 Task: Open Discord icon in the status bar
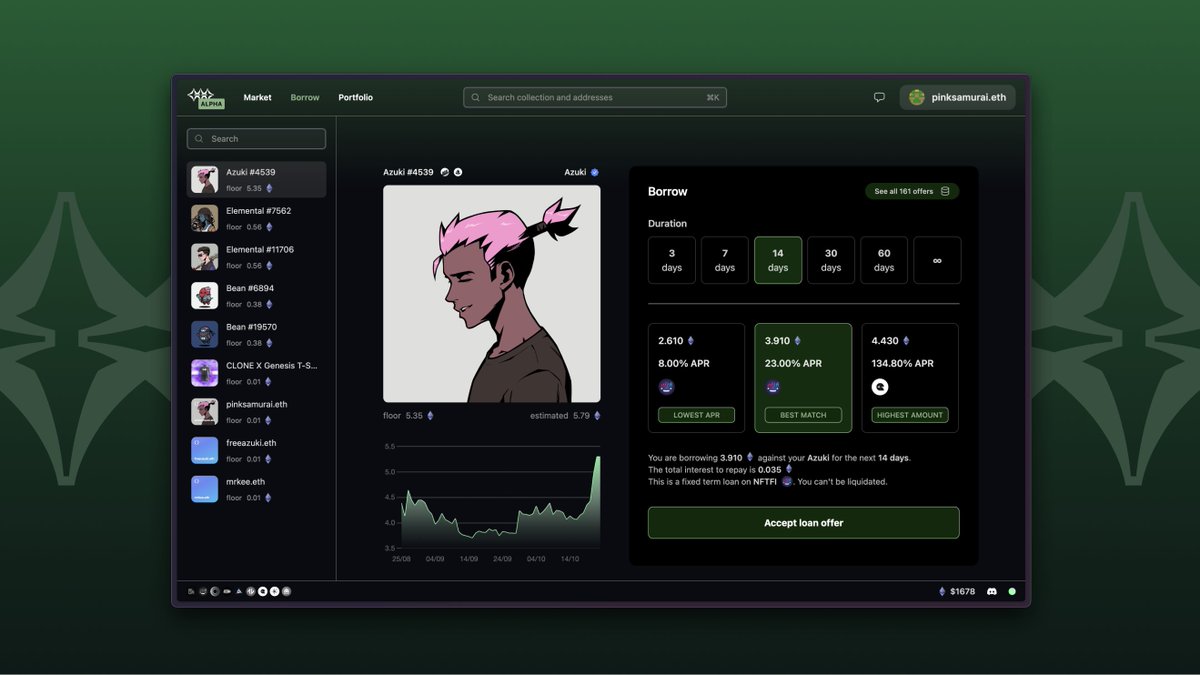[992, 592]
